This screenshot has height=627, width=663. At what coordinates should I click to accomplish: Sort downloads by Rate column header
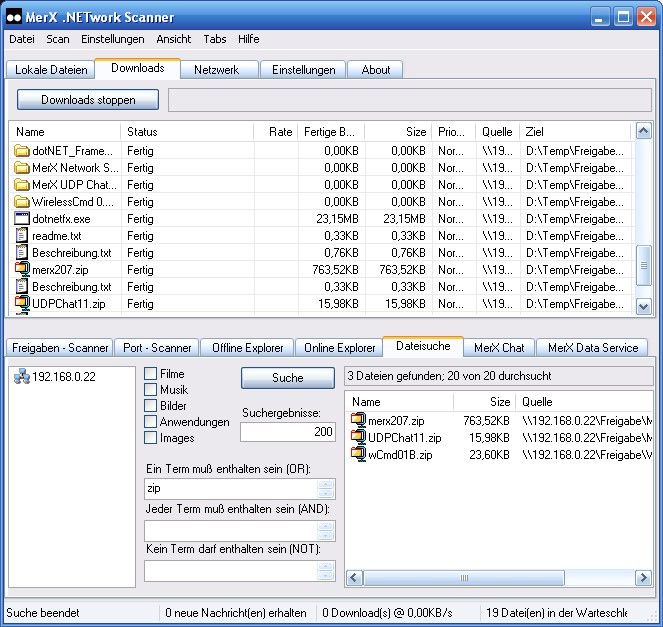click(276, 132)
